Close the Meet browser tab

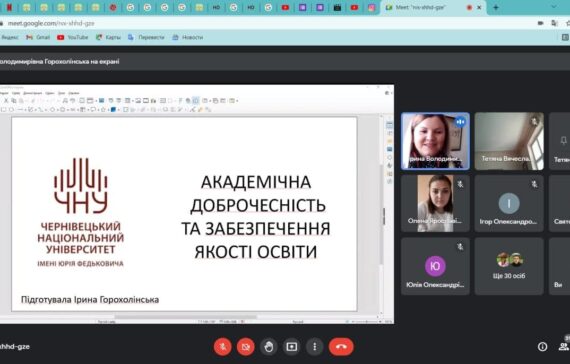[479, 7]
